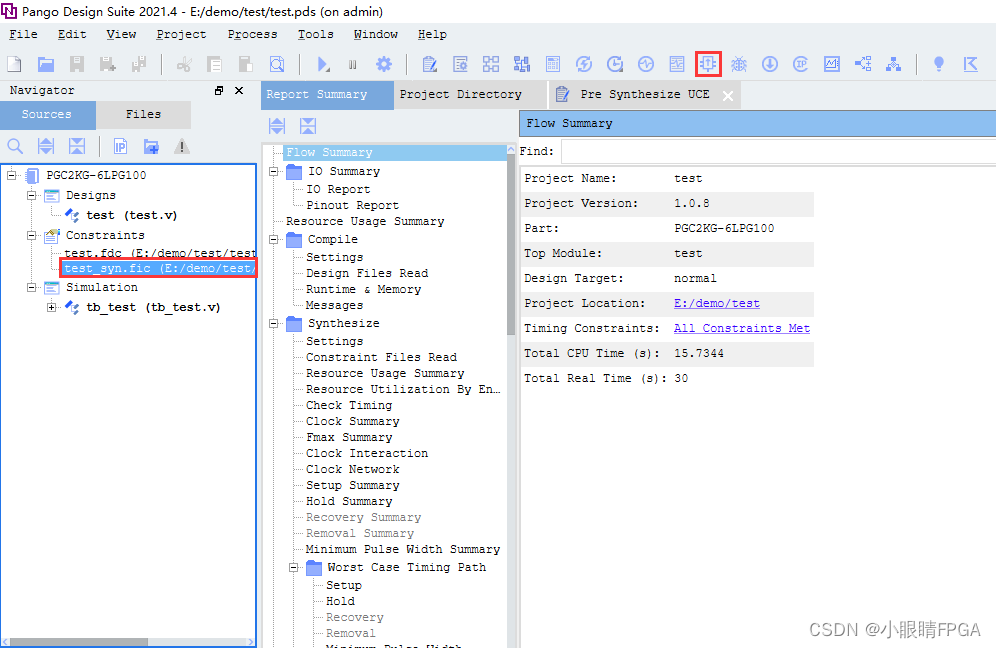The image size is (996, 648).
Task: Open the Help menu
Action: tap(432, 34)
